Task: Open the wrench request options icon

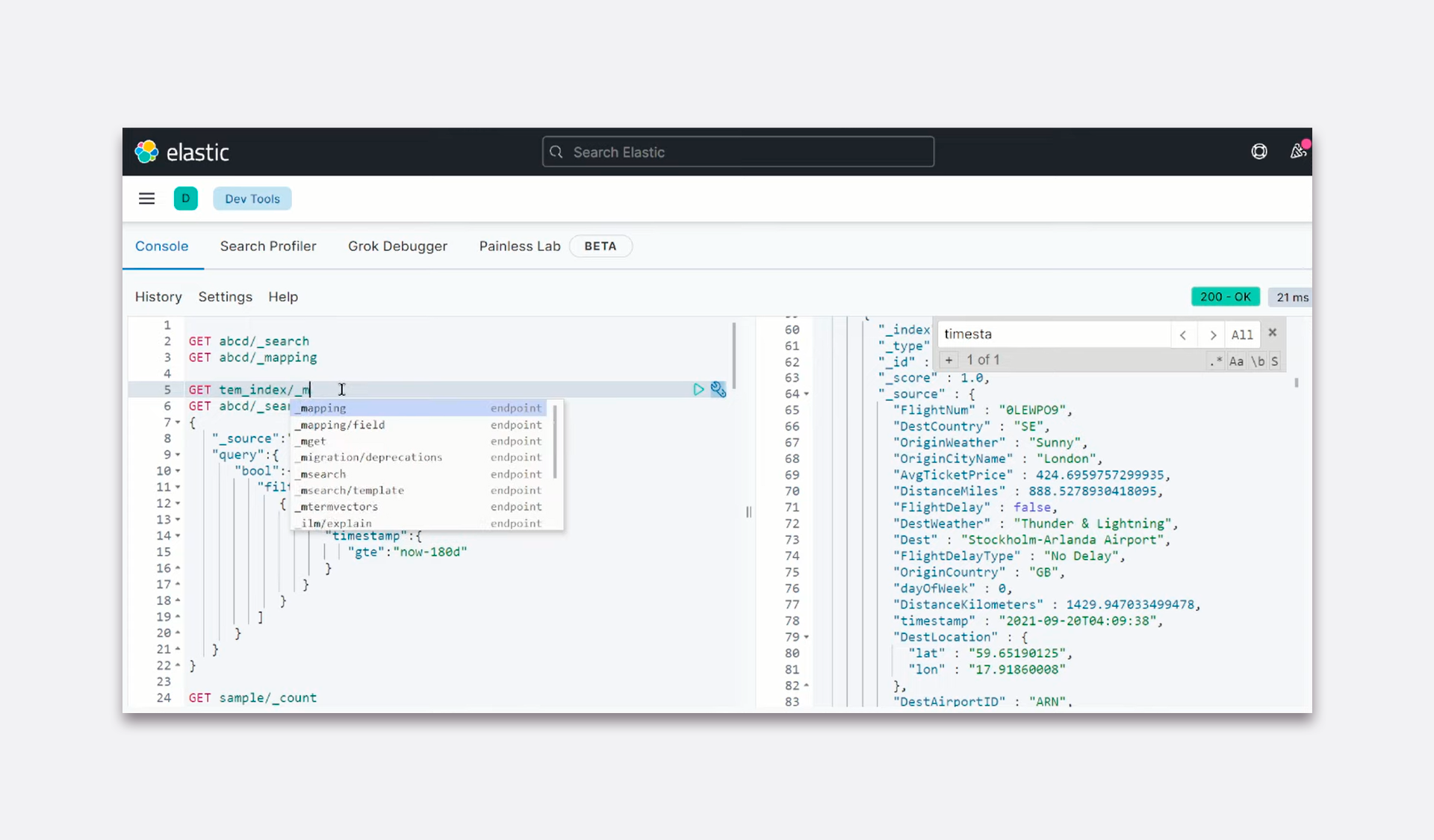Action: [718, 389]
